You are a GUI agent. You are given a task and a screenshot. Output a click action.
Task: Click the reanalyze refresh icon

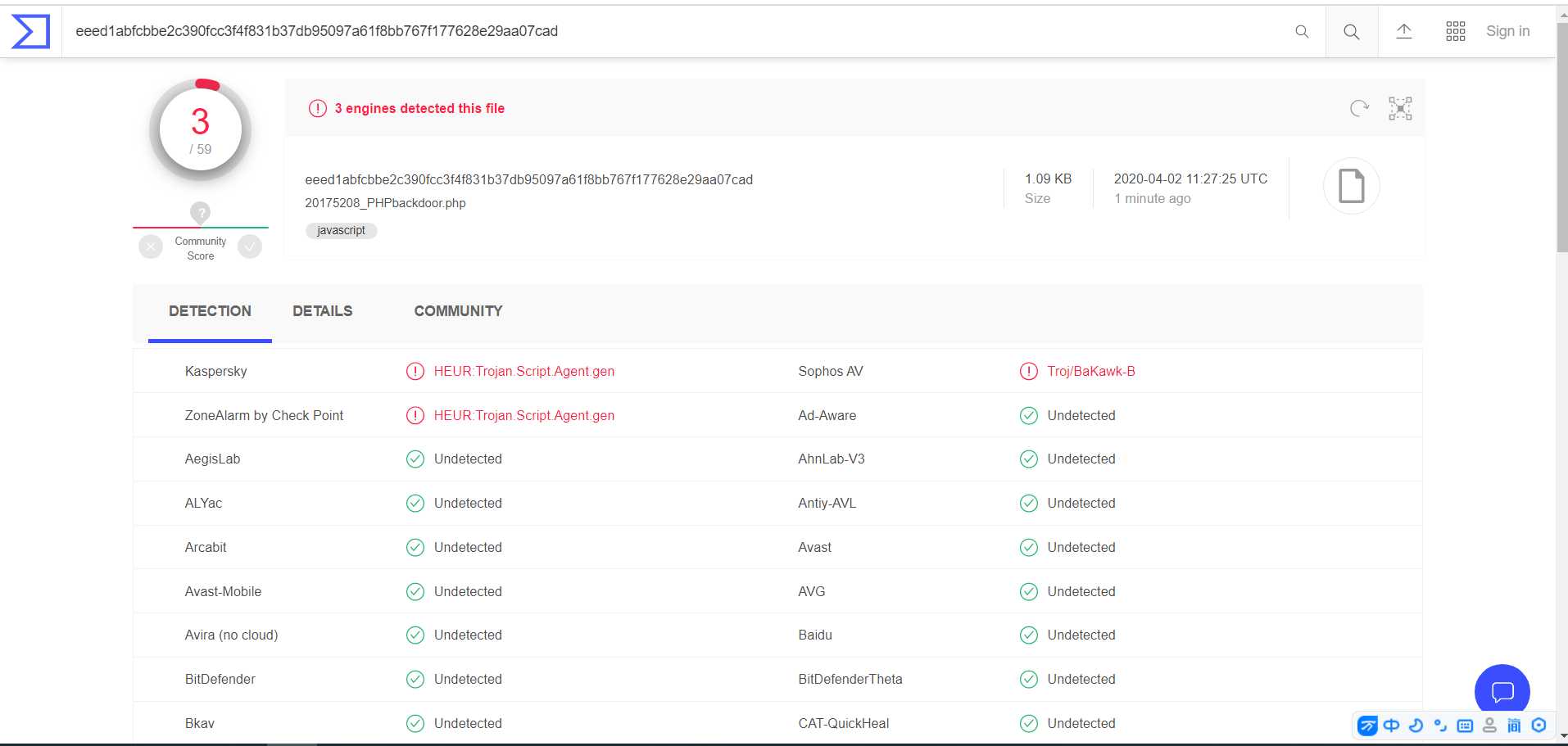(1359, 108)
